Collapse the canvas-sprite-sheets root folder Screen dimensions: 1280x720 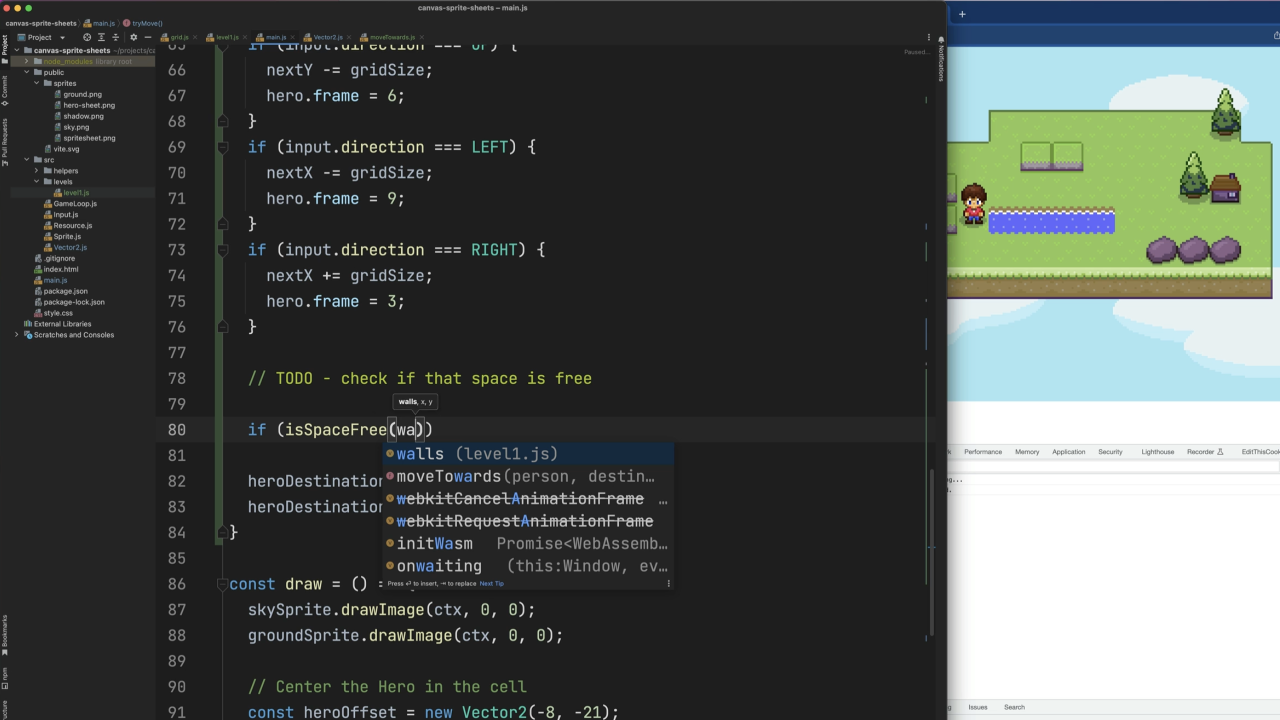pos(17,50)
